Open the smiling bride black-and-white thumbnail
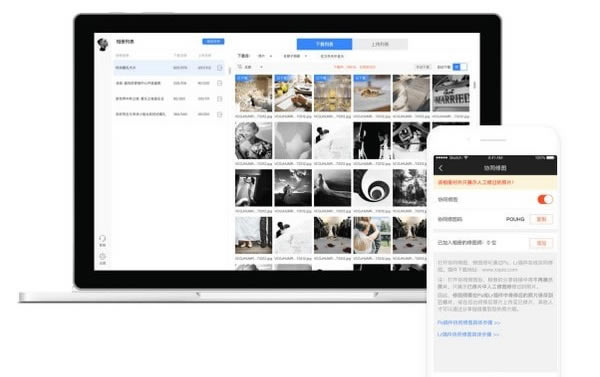This screenshot has height=377, width=600. tap(254, 140)
